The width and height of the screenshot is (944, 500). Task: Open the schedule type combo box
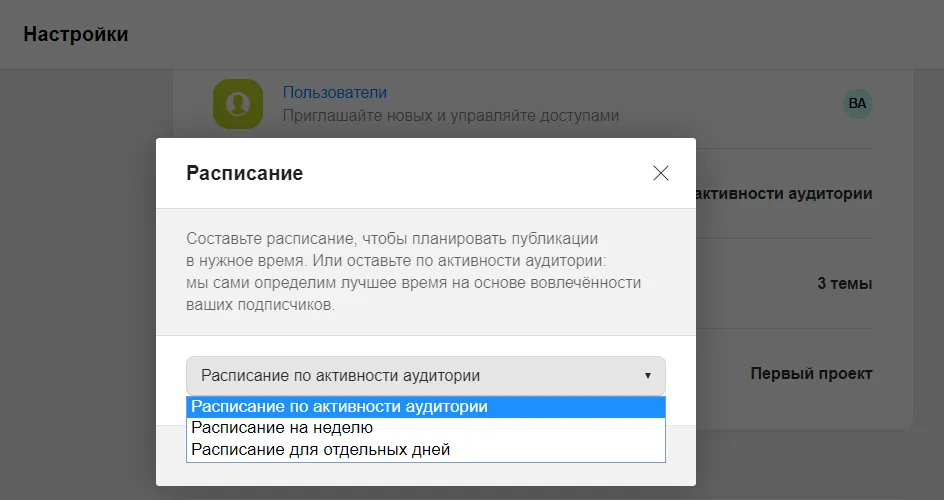(x=426, y=375)
